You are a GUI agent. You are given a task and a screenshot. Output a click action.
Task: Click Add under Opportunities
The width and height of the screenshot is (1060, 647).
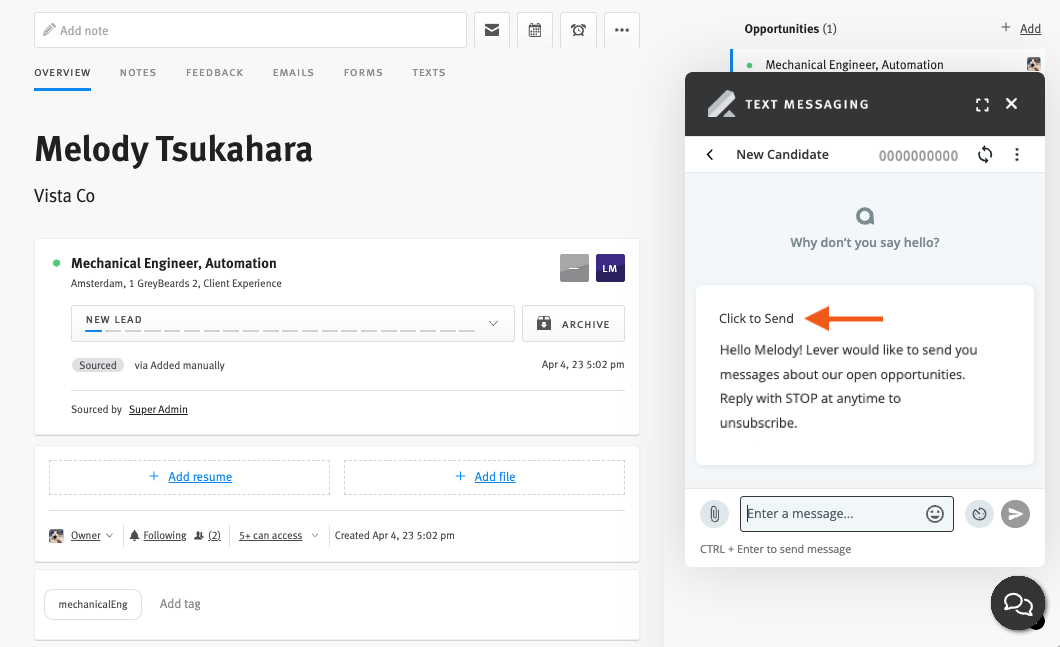point(1030,28)
